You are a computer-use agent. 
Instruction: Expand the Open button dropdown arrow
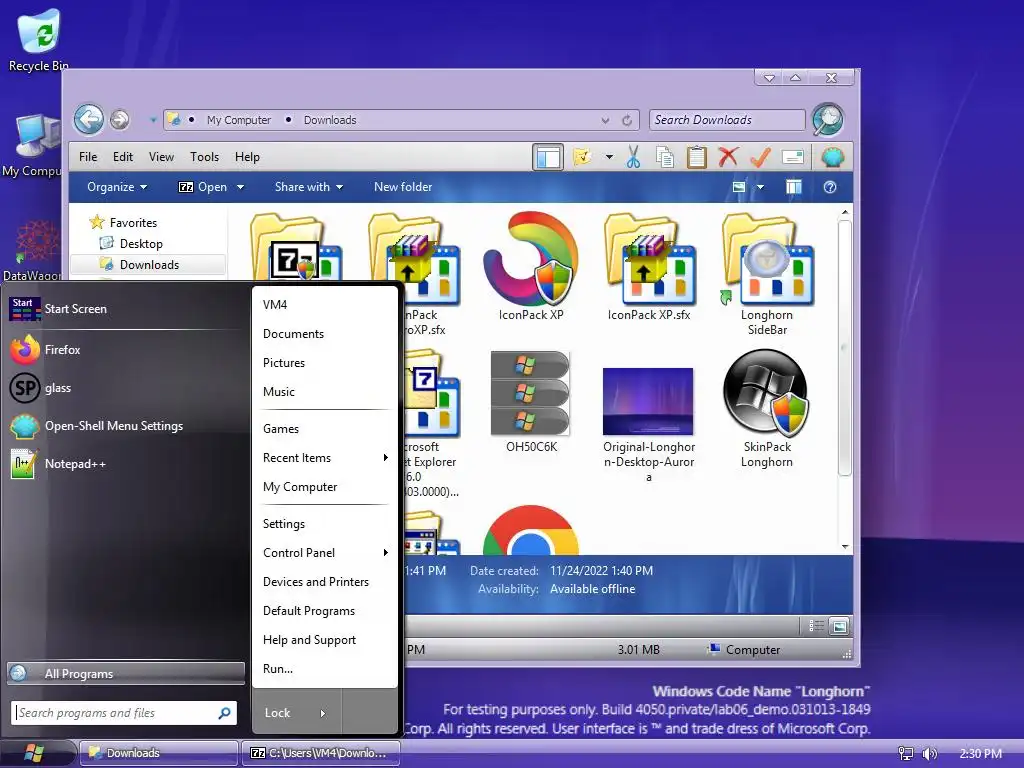tap(240, 187)
